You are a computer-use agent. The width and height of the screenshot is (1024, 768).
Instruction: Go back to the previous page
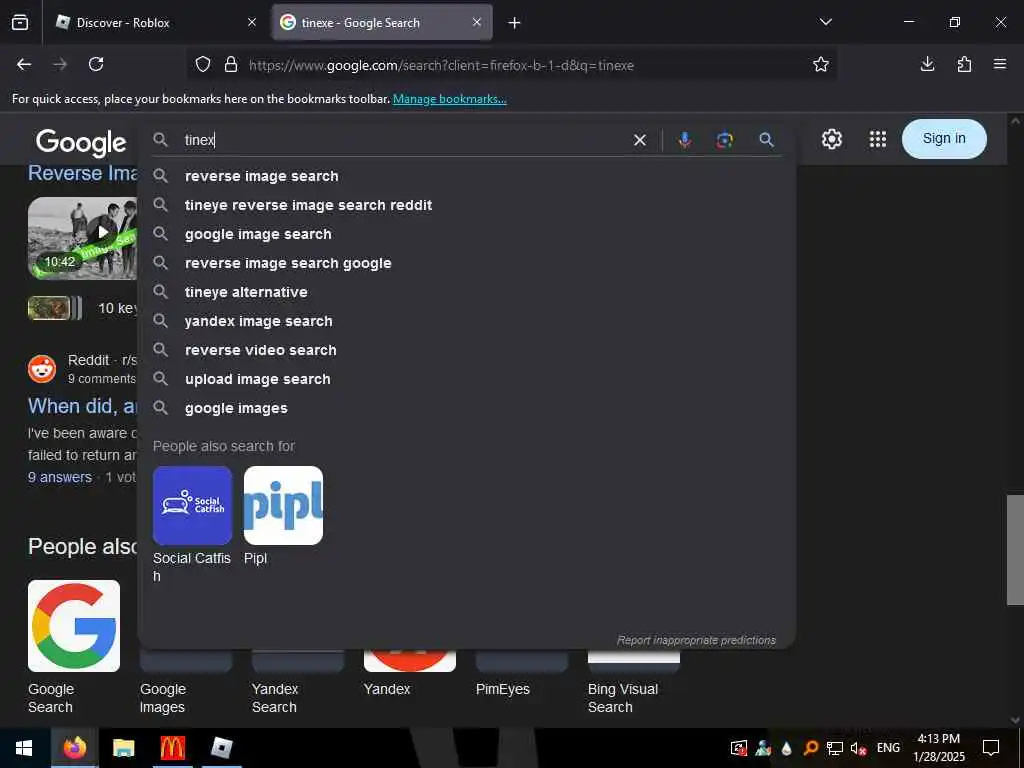click(x=24, y=64)
